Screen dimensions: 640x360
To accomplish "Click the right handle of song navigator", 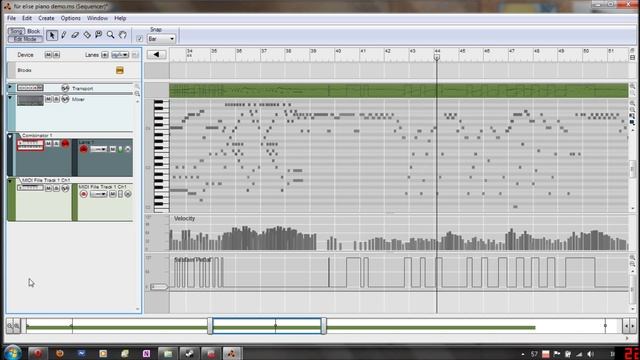I will tap(324, 326).
